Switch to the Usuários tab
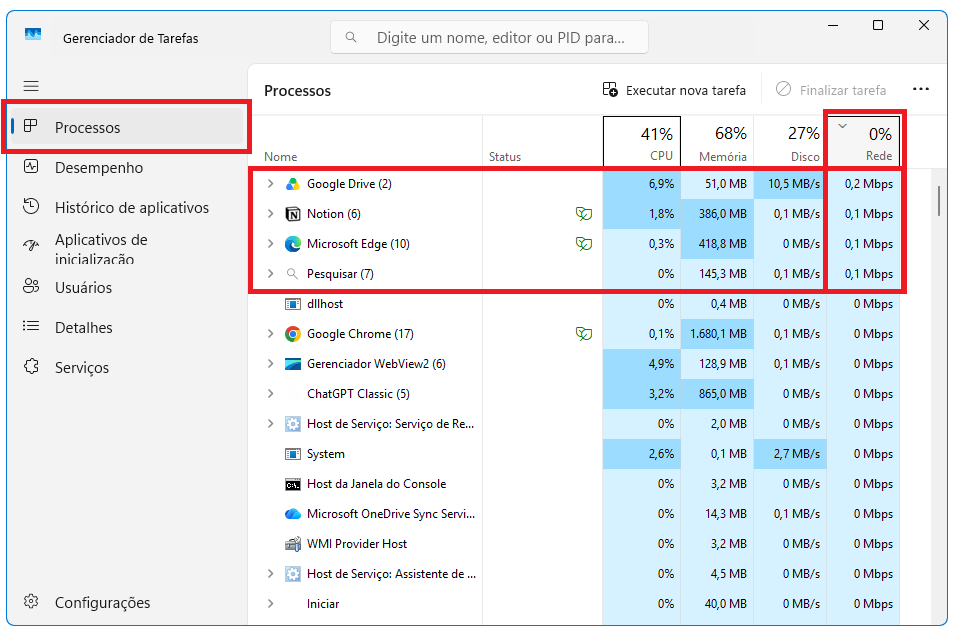953x634 pixels. pyautogui.click(x=127, y=287)
